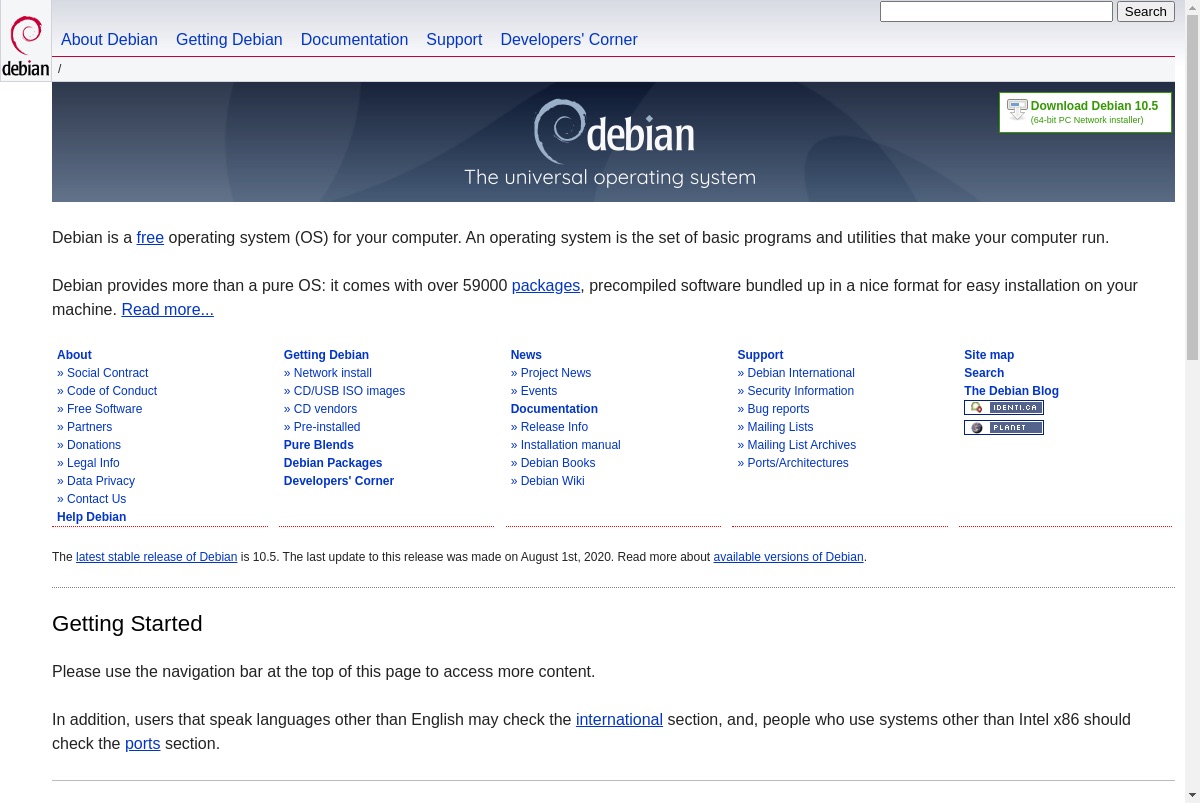Open Network install link
Screen dimensions: 1200x803
coord(332,373)
